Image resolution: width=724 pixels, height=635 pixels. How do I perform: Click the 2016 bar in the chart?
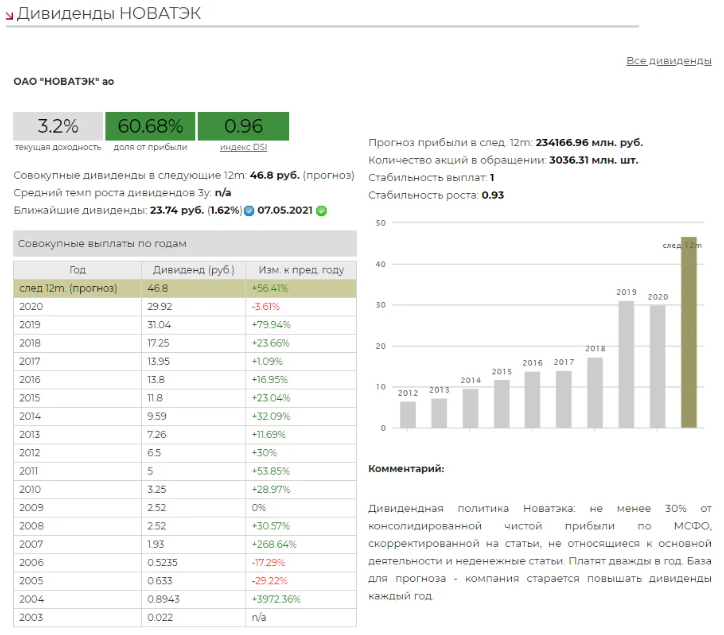pyautogui.click(x=532, y=399)
